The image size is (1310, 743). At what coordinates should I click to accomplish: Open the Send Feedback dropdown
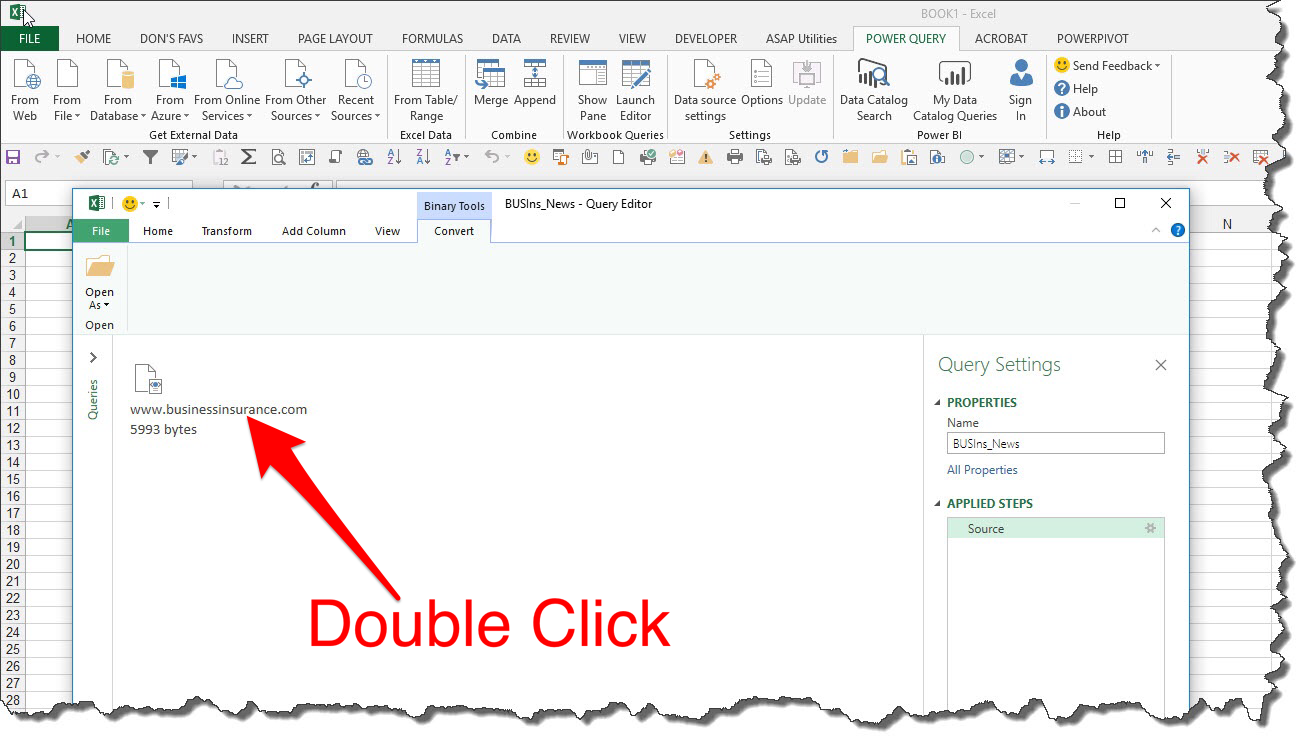[1106, 64]
